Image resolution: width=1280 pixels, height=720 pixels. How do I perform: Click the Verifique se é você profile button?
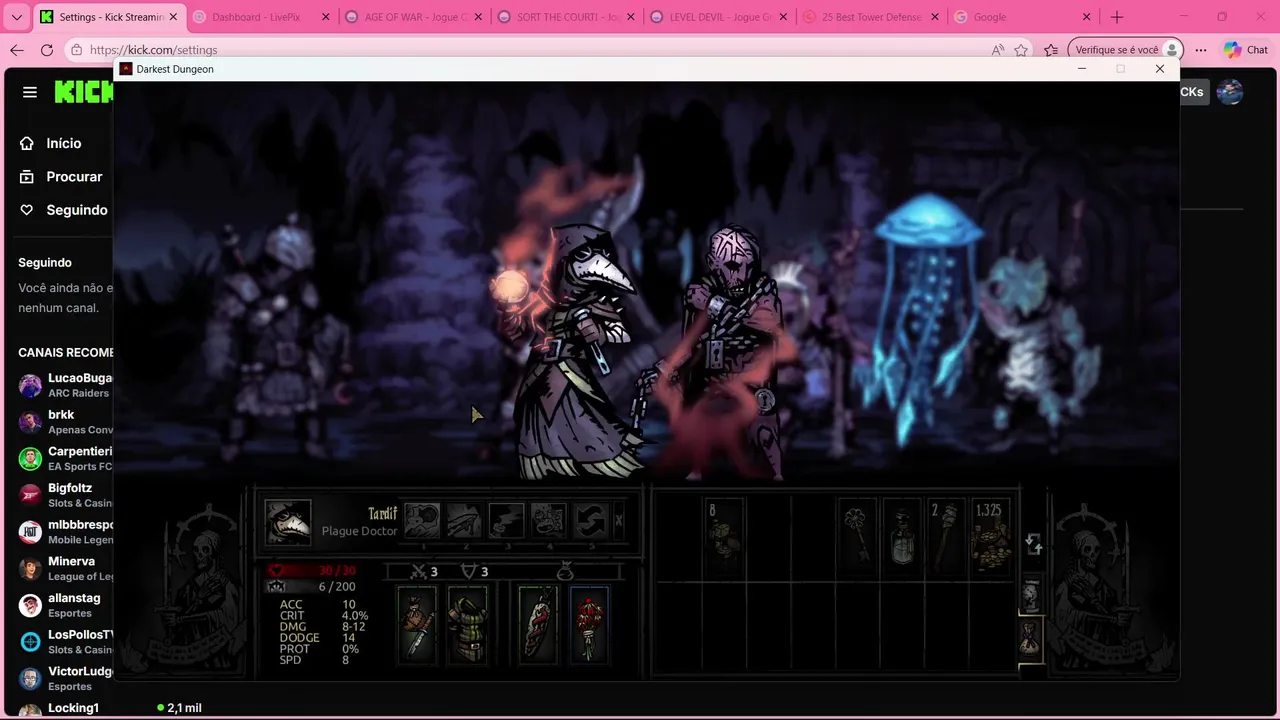(1126, 50)
